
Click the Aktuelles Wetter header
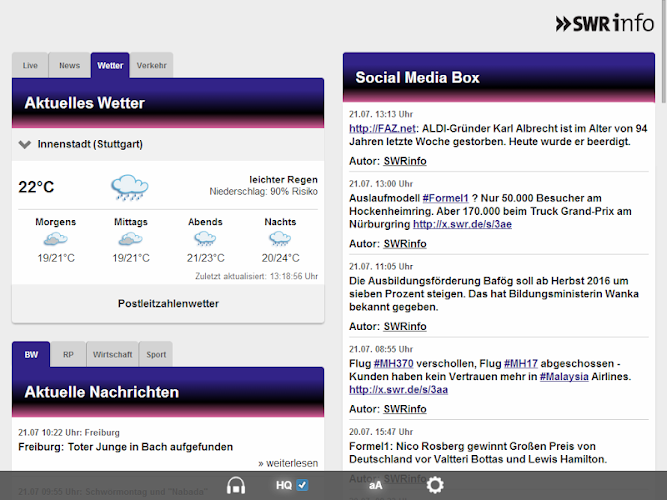coord(168,103)
